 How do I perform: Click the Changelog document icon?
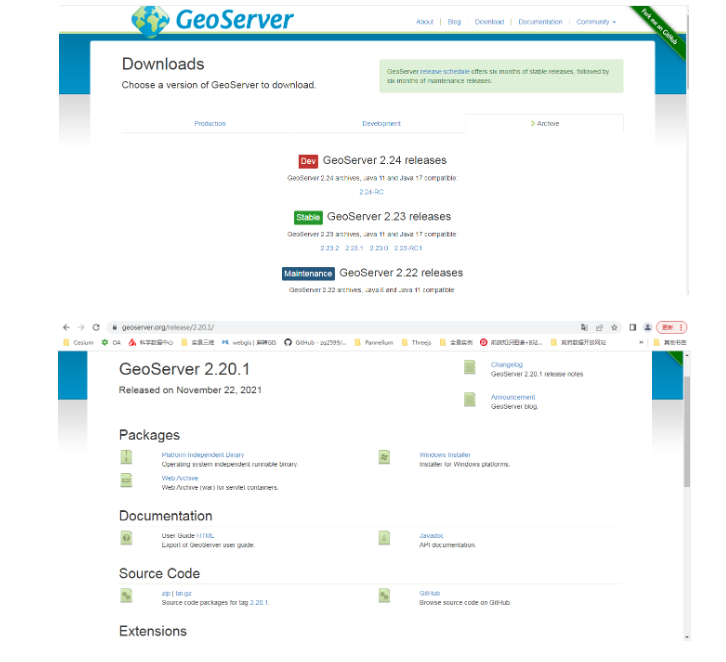coord(469,367)
